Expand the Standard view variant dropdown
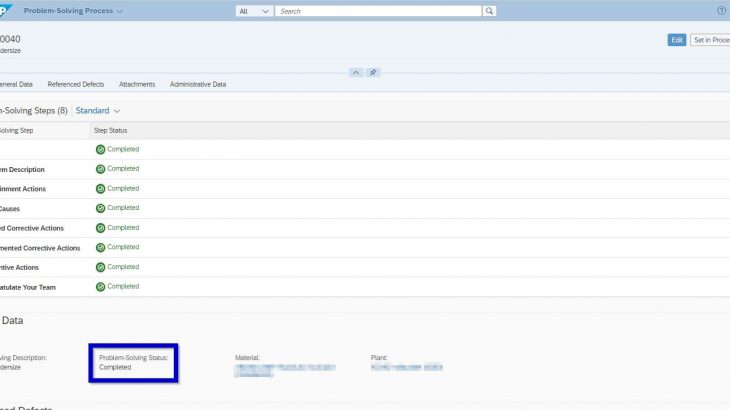730x410 pixels. coord(98,110)
